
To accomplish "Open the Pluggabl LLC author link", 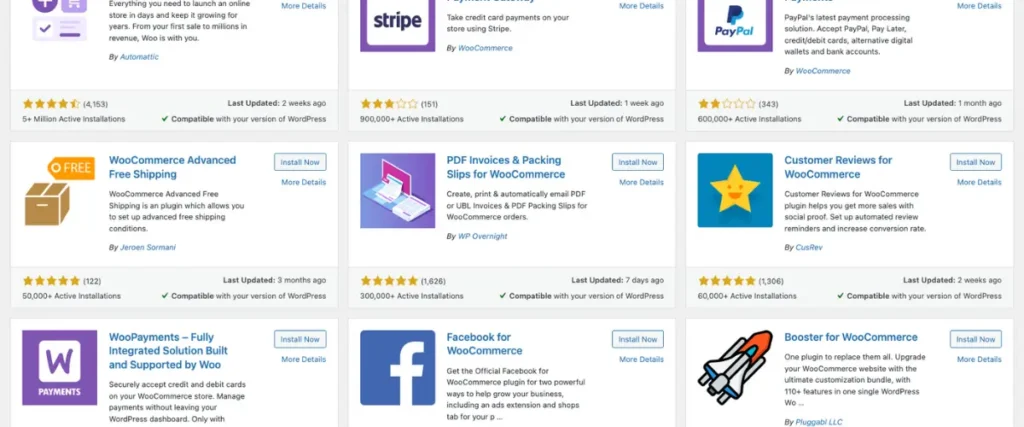I will pos(824,423).
